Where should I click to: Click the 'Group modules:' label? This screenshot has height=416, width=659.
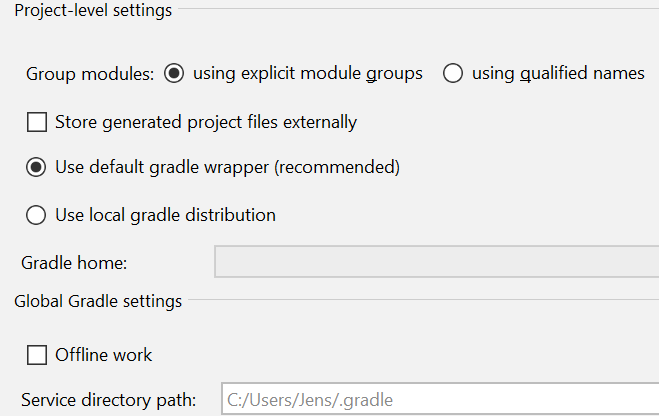click(90, 74)
